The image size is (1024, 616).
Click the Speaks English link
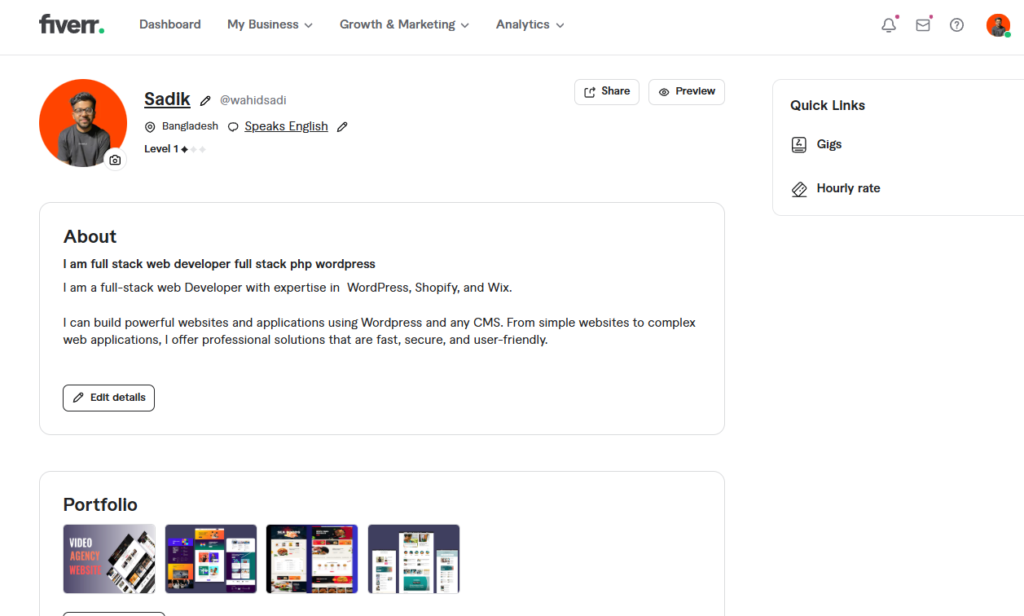[x=286, y=126]
